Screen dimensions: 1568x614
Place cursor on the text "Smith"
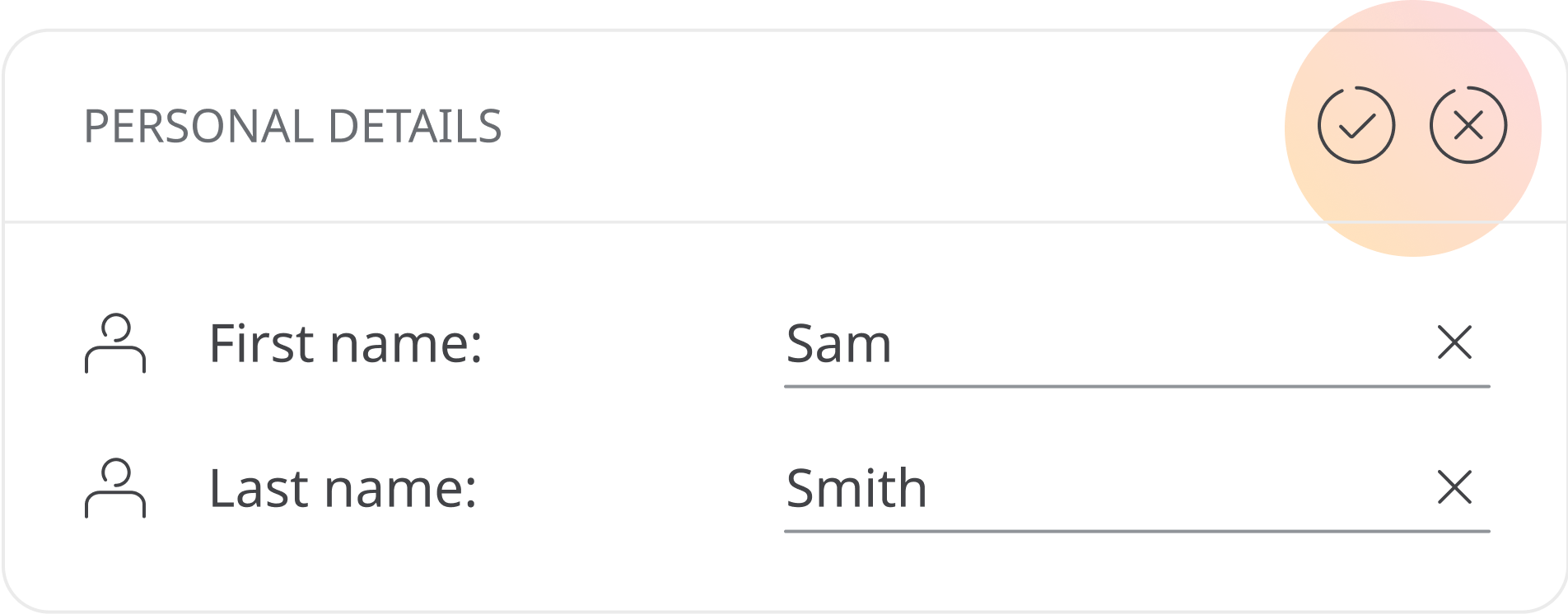click(x=856, y=488)
